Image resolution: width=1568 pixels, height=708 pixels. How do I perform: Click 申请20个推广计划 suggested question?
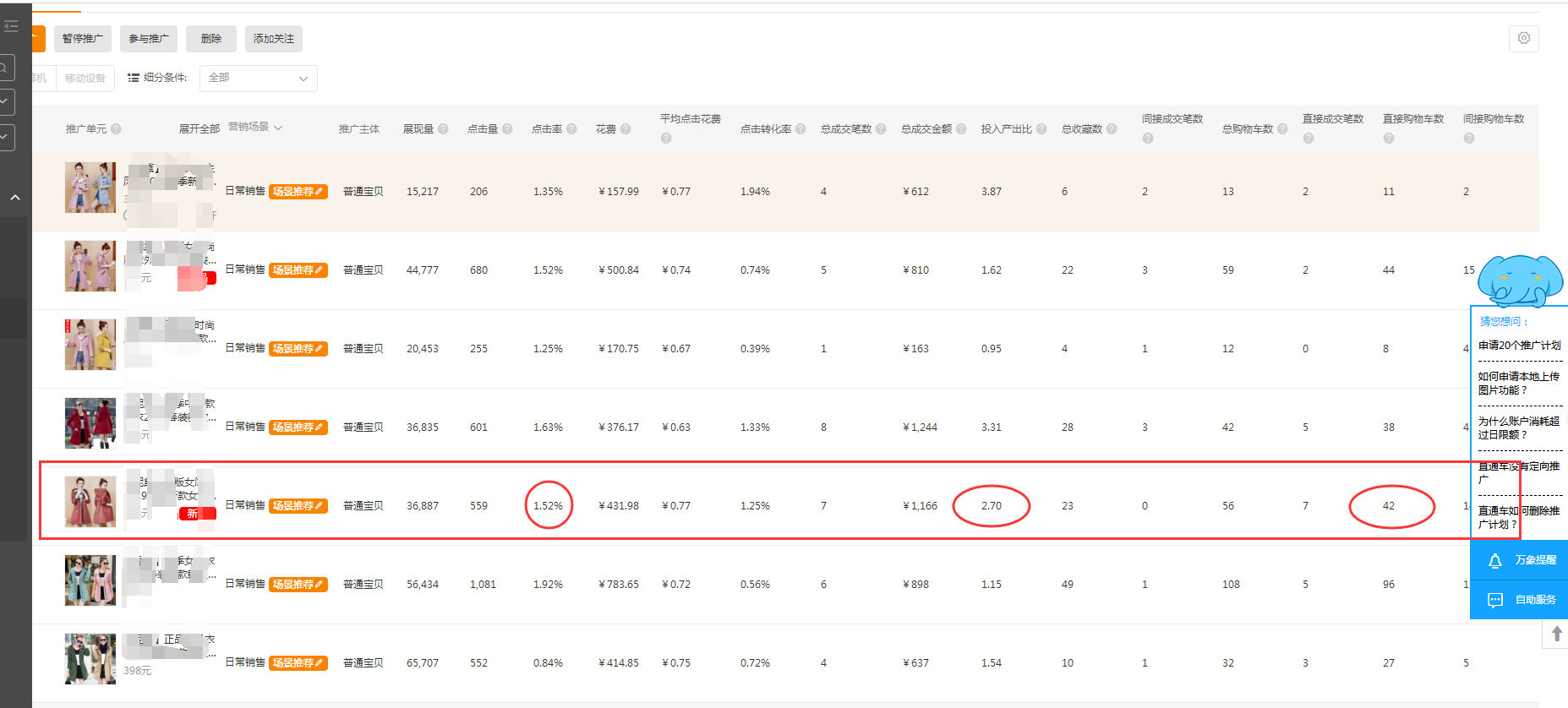[x=1519, y=346]
